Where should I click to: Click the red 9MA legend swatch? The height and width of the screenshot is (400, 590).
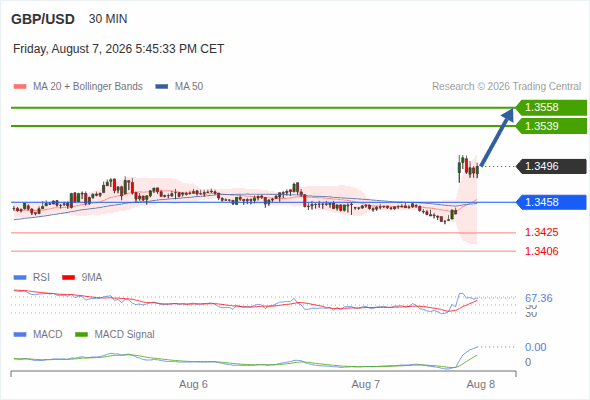coord(68,278)
